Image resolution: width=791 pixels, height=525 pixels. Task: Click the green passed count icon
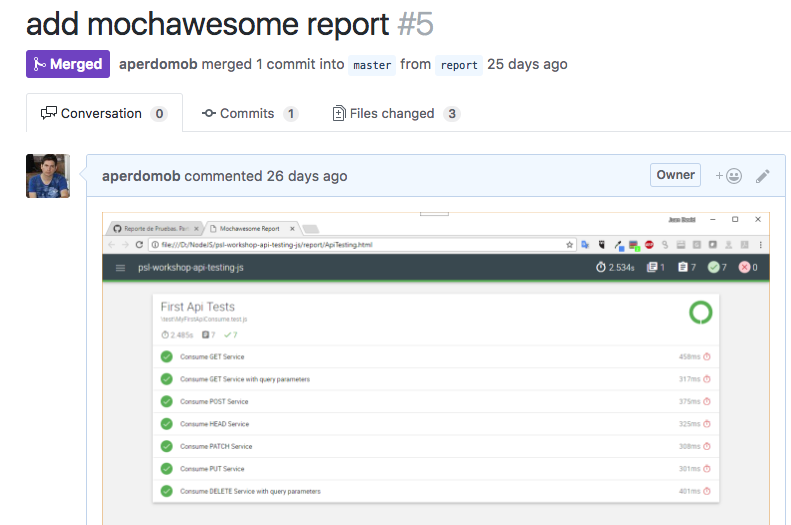(713, 267)
